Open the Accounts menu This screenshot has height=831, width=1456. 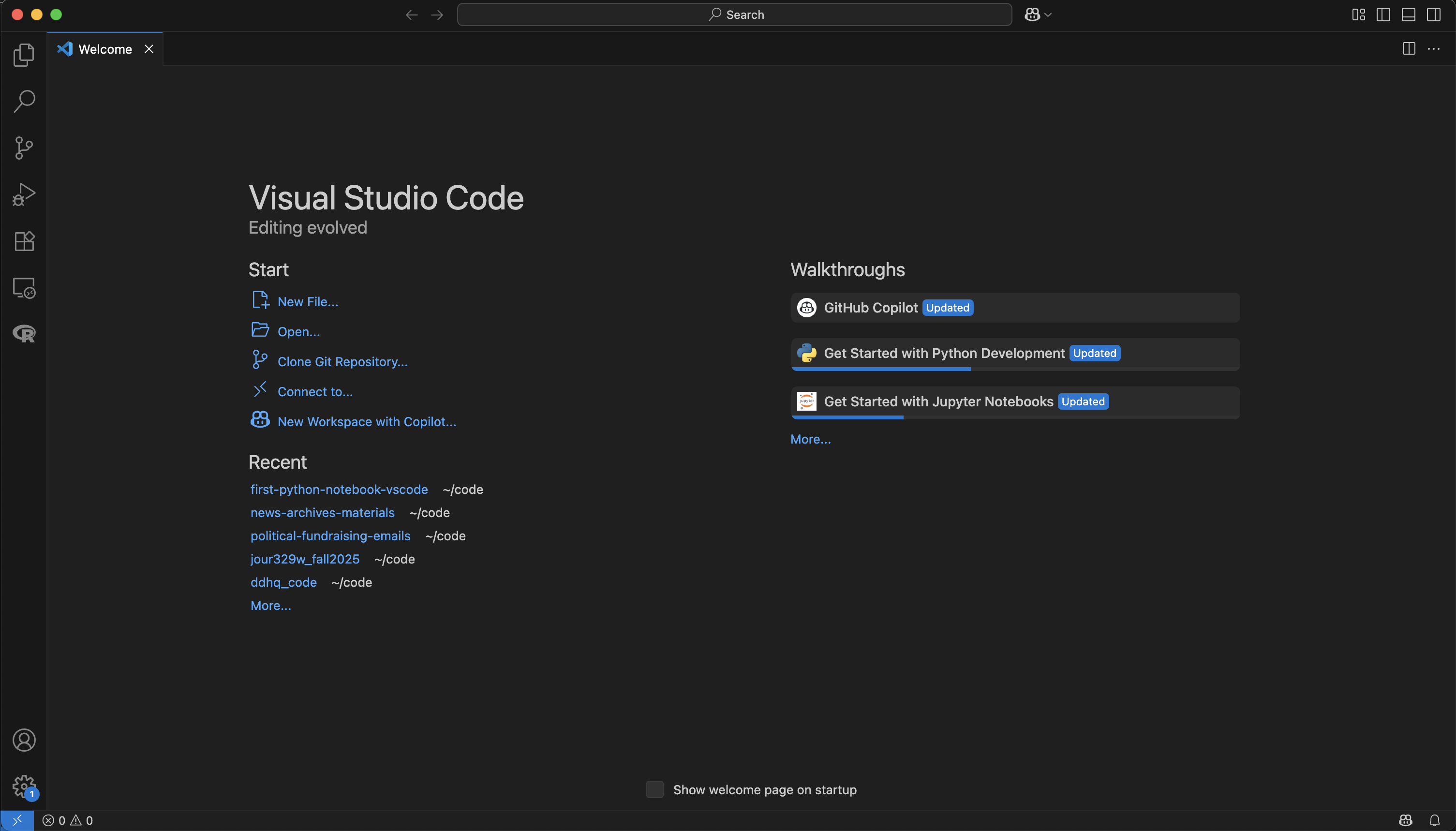23,740
